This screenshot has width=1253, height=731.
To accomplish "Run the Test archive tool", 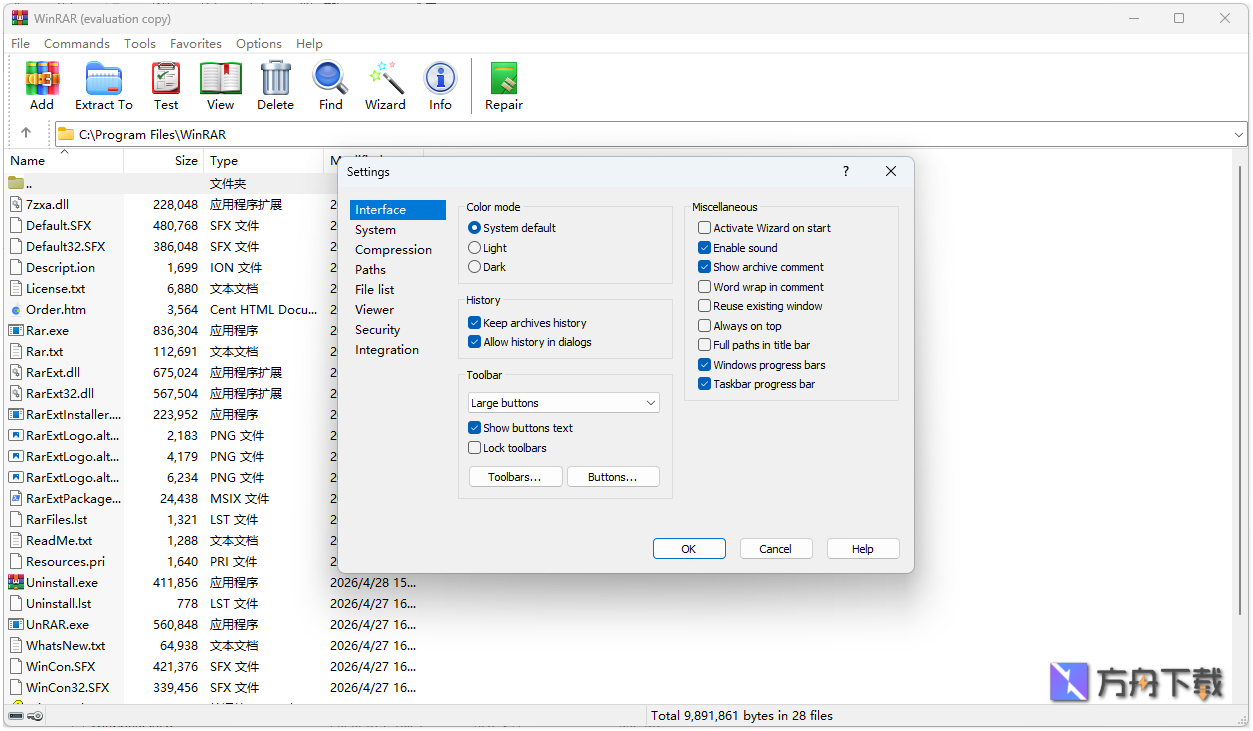I will click(x=166, y=86).
